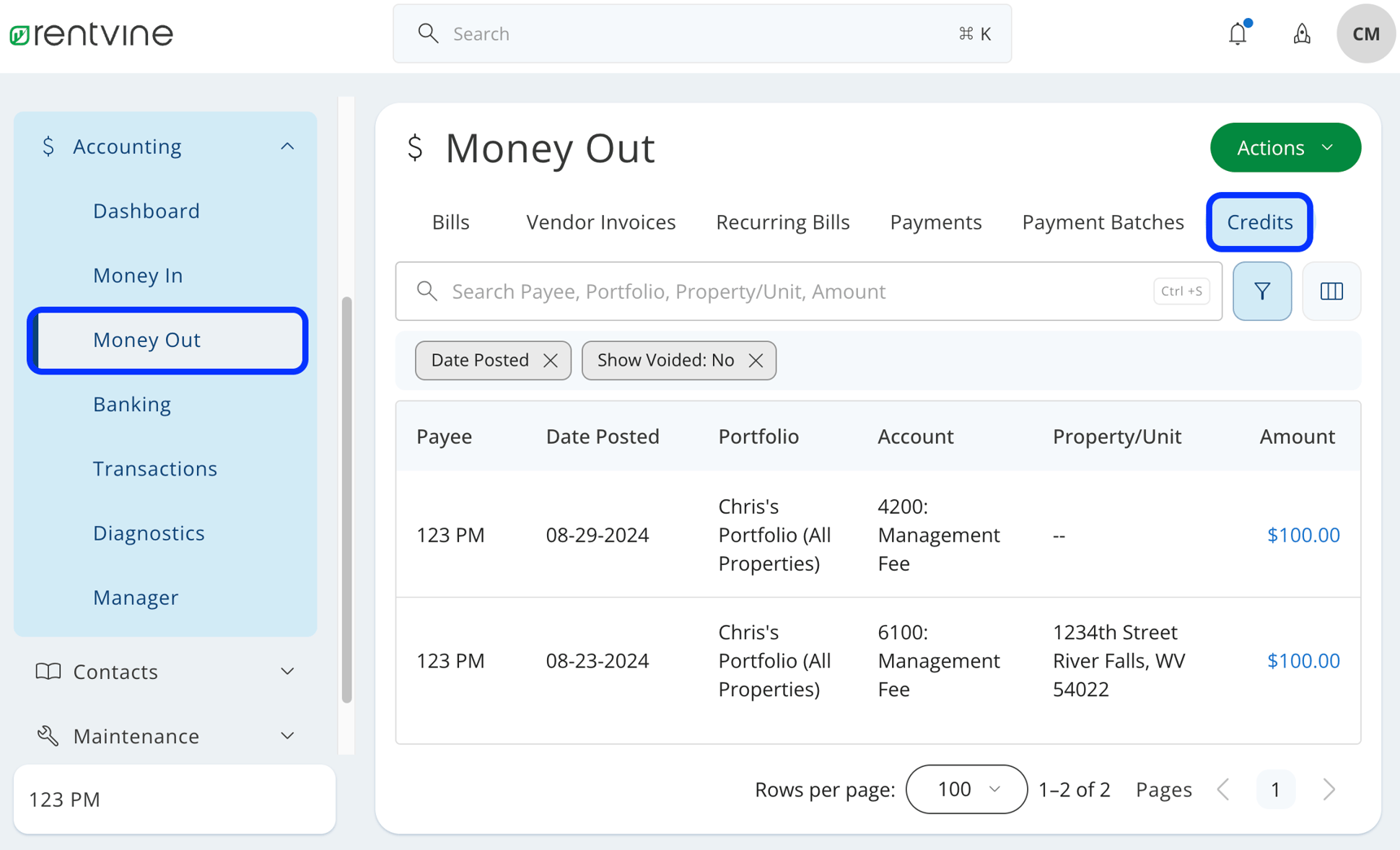Open the filter funnel icon
The image size is (1400, 850).
tap(1262, 291)
